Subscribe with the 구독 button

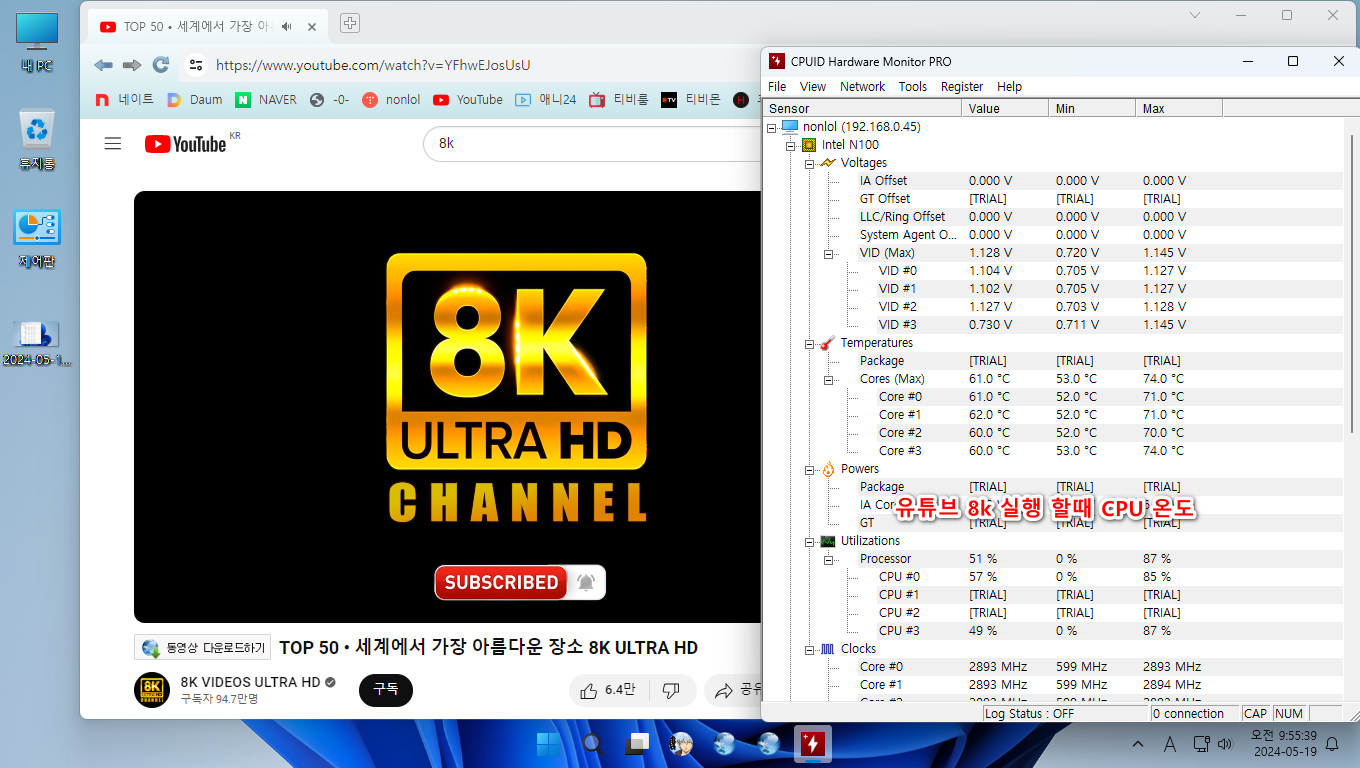pyautogui.click(x=386, y=690)
